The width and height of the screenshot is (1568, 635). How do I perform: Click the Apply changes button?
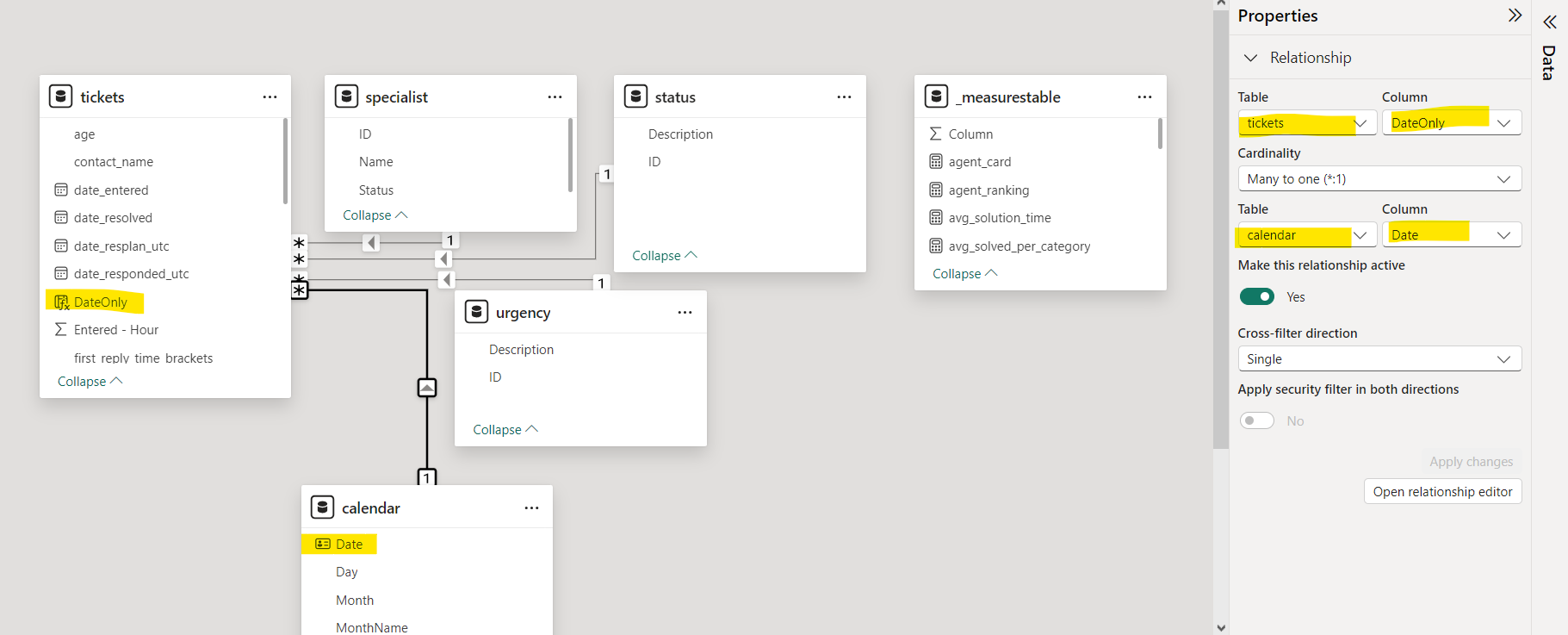pyautogui.click(x=1471, y=462)
